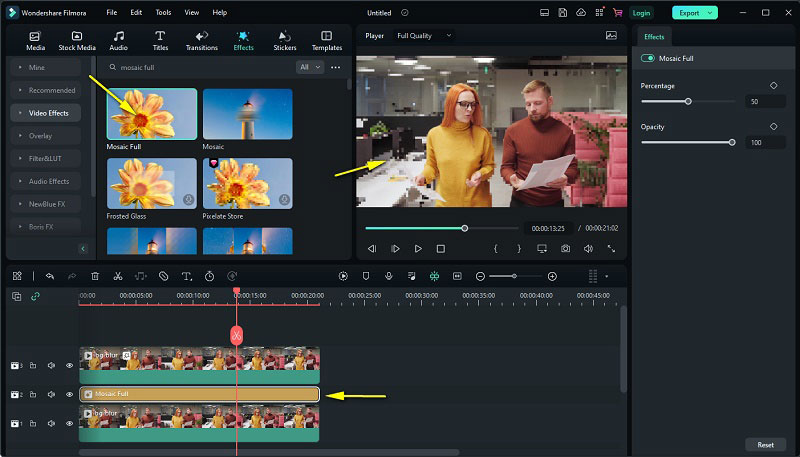Image resolution: width=800 pixels, height=457 pixels.
Task: Click the speed timer icon
Action: [209, 276]
